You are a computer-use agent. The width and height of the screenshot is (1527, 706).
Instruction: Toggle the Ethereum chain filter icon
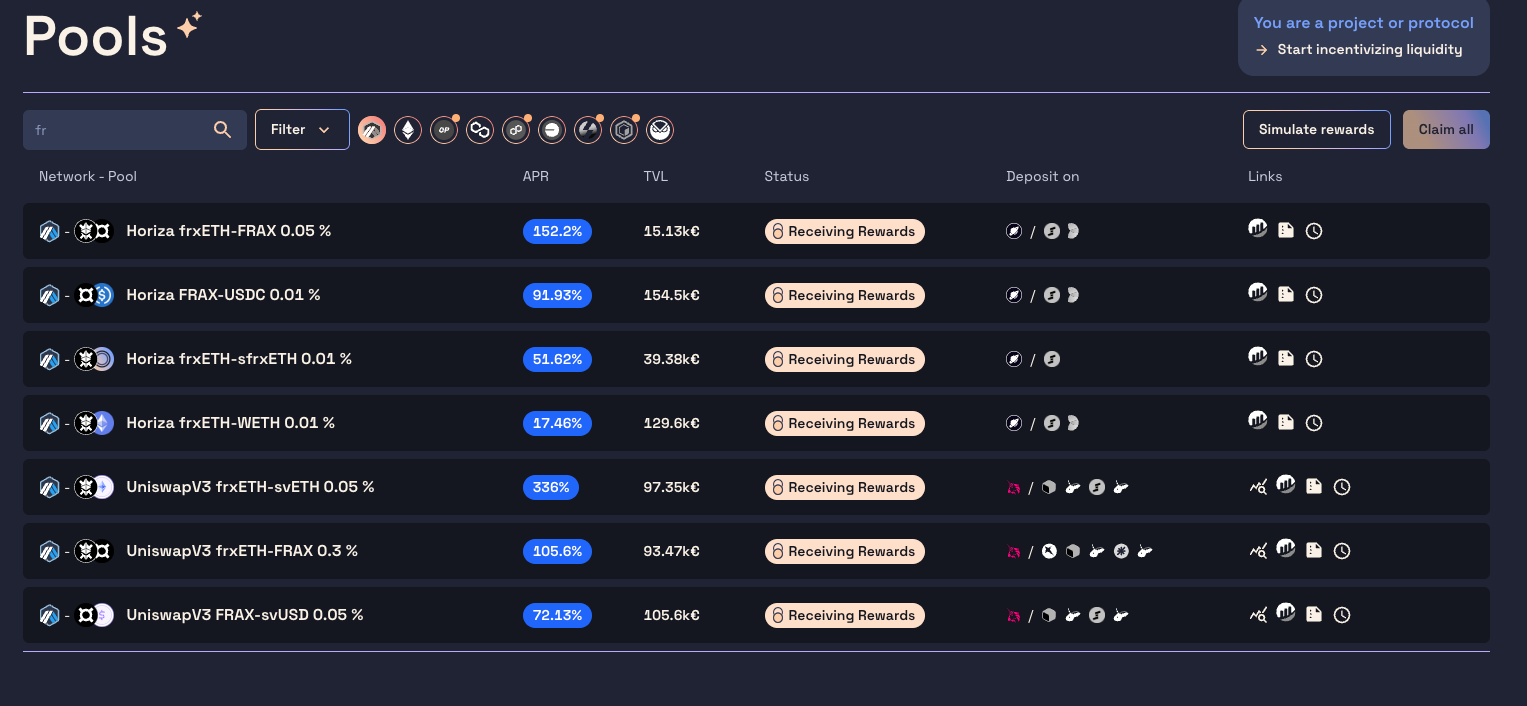(x=408, y=130)
